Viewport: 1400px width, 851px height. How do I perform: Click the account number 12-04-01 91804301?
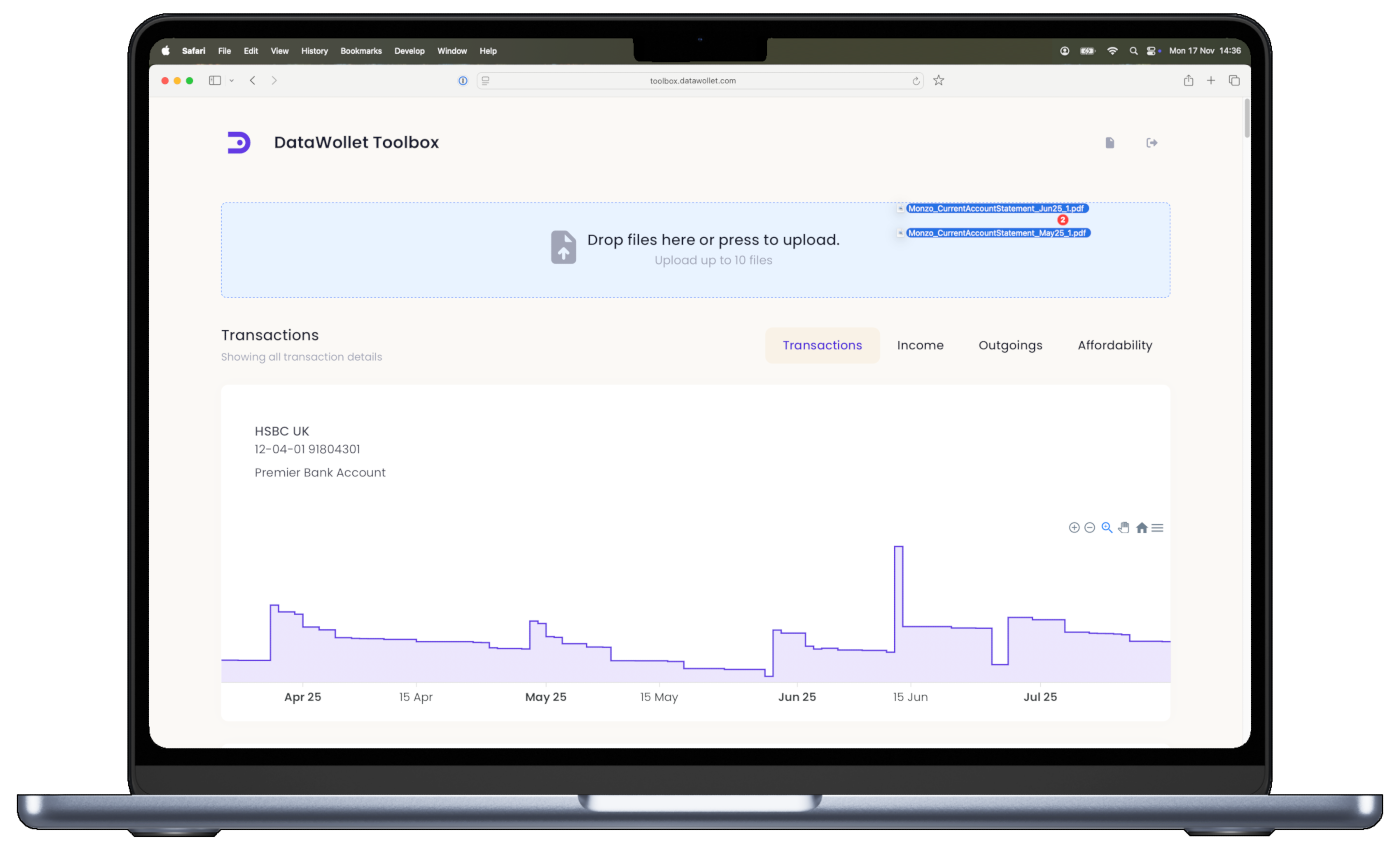point(307,449)
